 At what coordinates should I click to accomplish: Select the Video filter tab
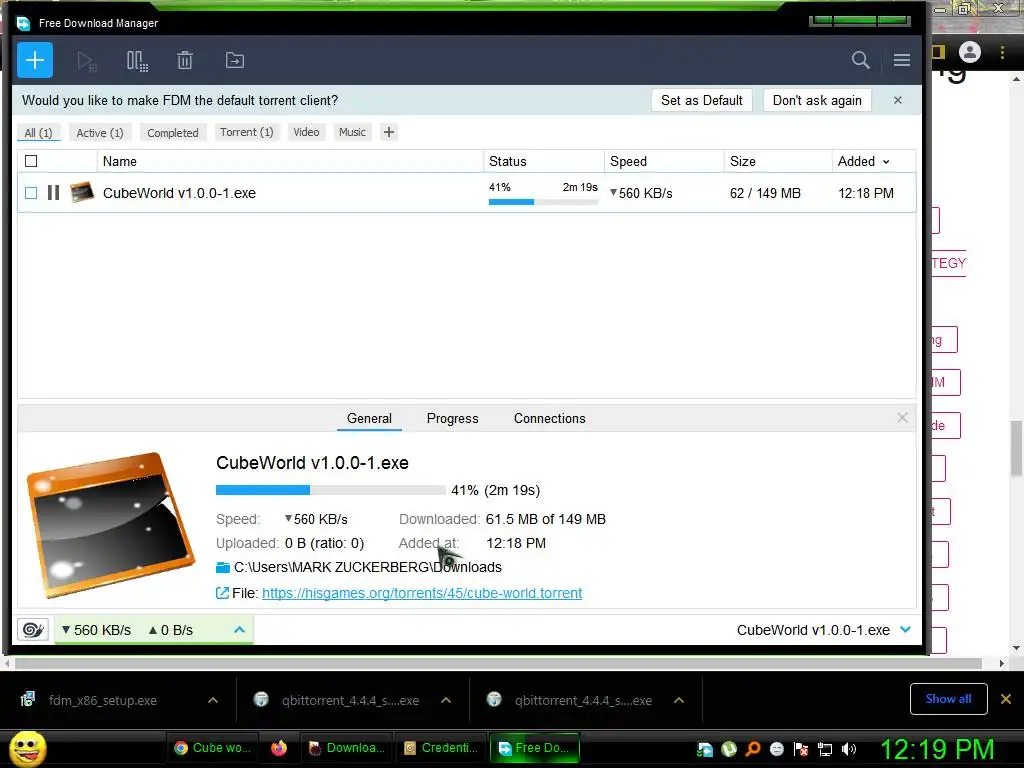pos(306,132)
